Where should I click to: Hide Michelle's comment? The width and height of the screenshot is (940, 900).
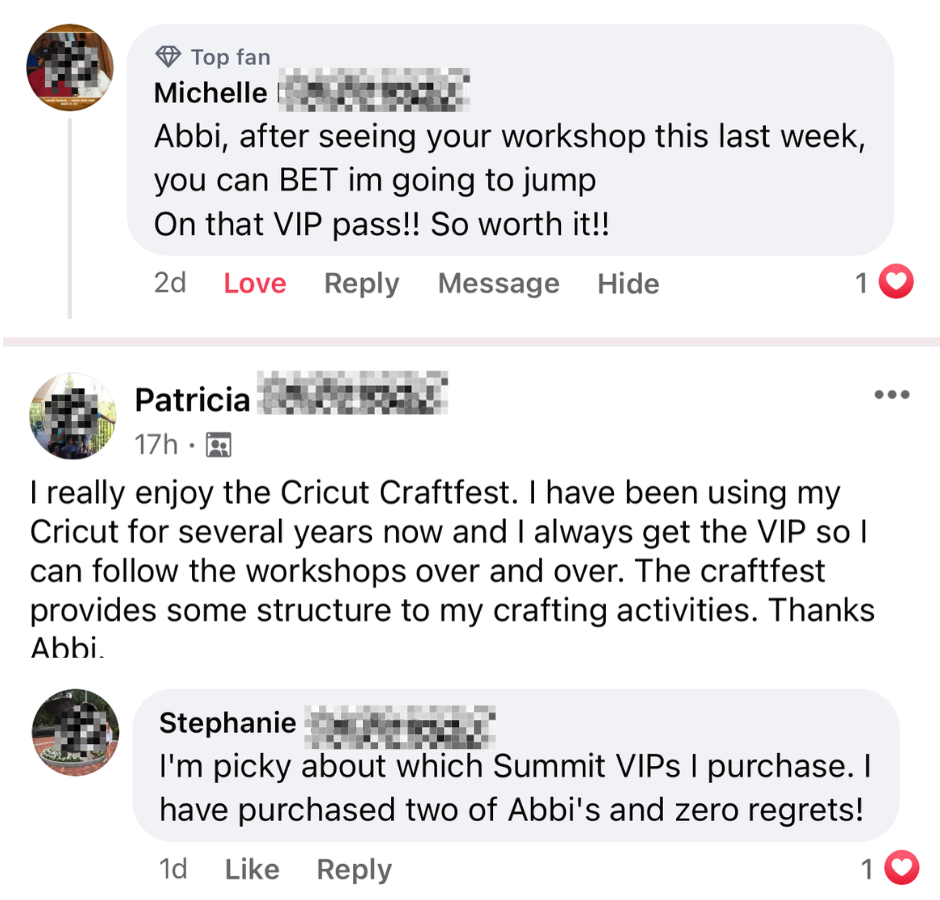click(x=628, y=283)
